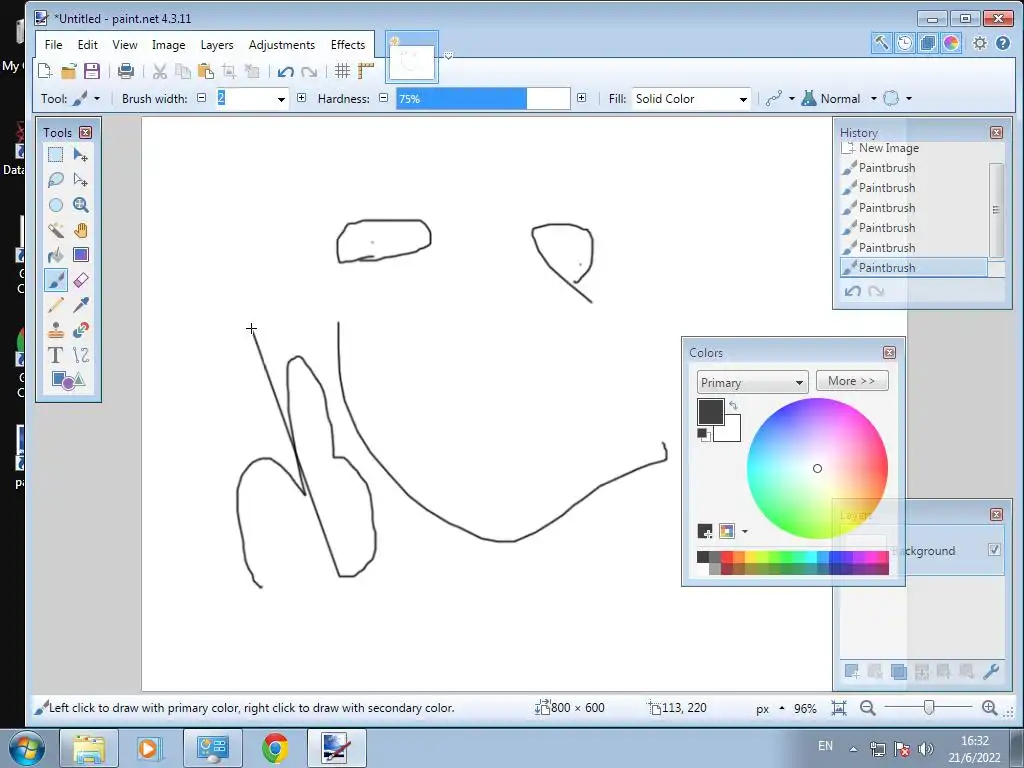
Task: Click the Undo arrow in the toolbar
Action: click(285, 72)
